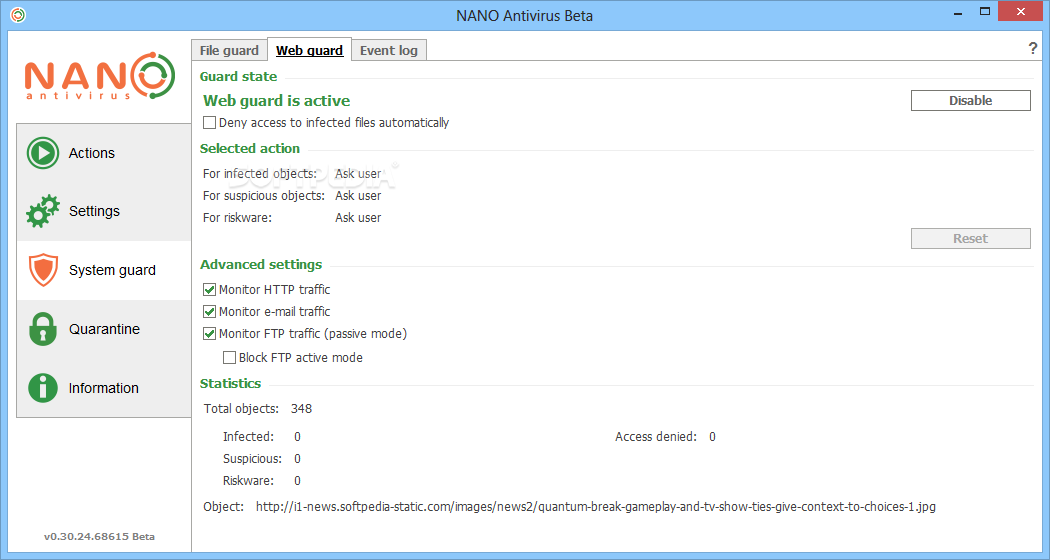Click the Riskware statistic label
The height and width of the screenshot is (560, 1050).
coord(248,481)
